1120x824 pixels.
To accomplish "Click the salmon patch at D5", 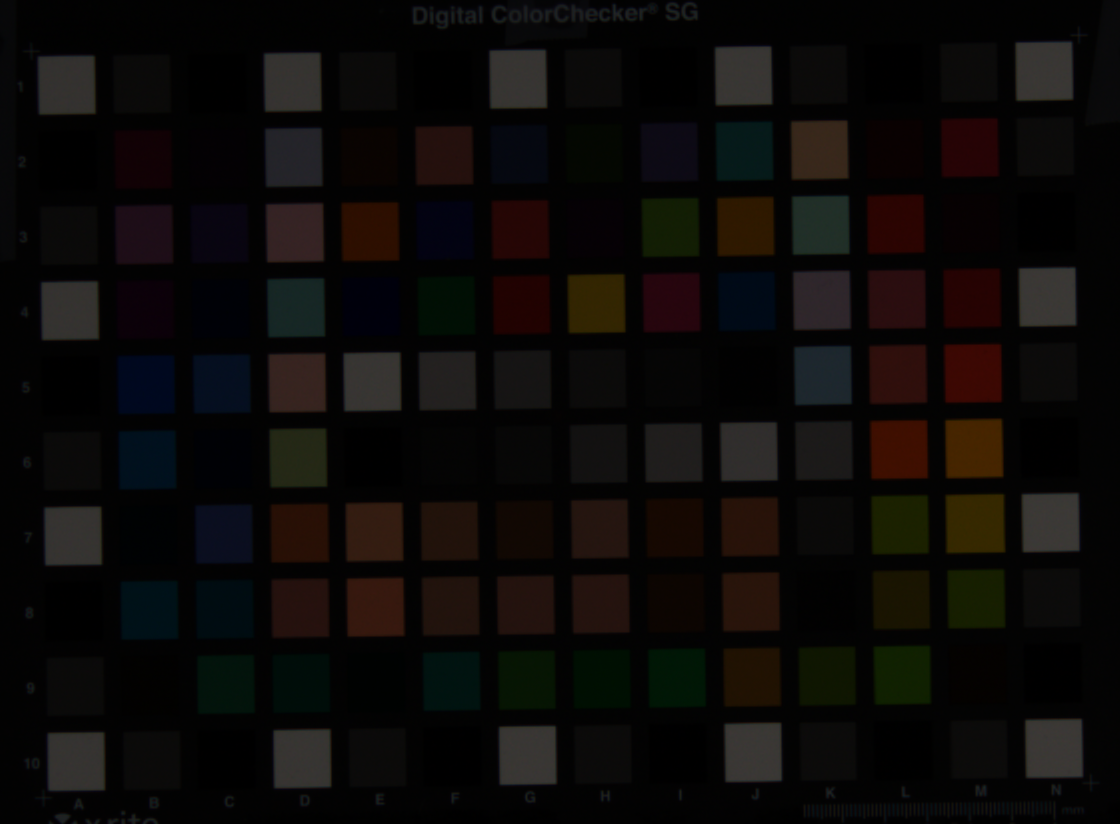I will tap(297, 383).
